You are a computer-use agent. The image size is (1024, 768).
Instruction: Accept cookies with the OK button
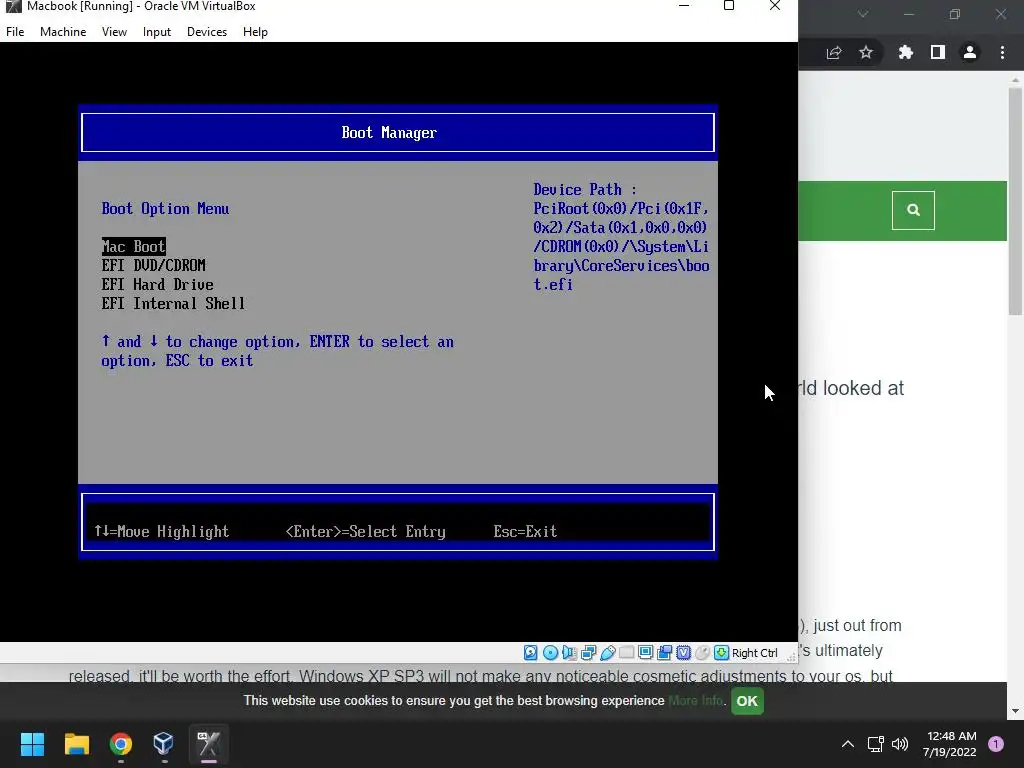coord(747,701)
